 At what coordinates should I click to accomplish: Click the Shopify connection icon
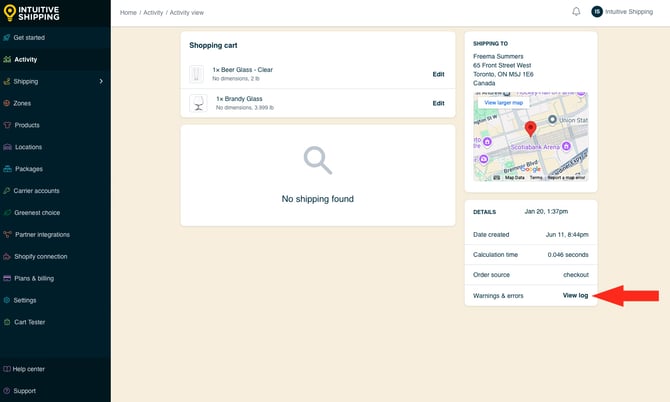coord(7,256)
